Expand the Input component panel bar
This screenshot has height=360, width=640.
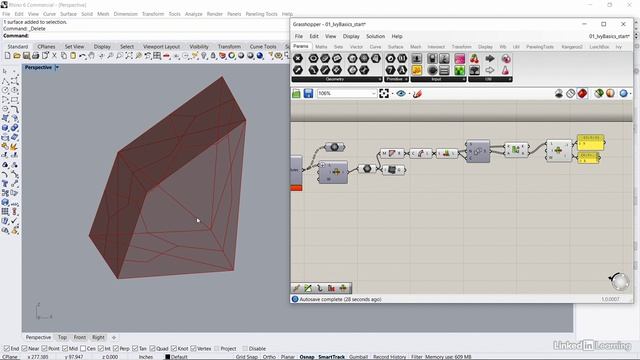coord(438,79)
